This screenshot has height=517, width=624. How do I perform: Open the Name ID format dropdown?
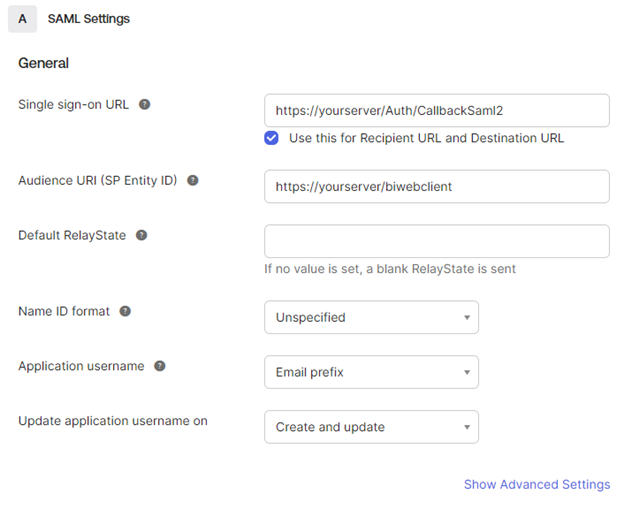[371, 317]
